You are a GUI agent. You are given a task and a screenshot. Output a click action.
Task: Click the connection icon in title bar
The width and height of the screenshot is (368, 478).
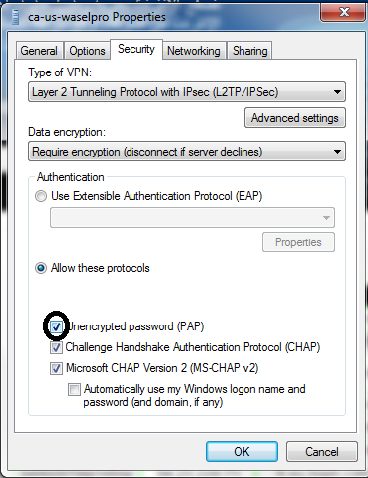(15, 17)
